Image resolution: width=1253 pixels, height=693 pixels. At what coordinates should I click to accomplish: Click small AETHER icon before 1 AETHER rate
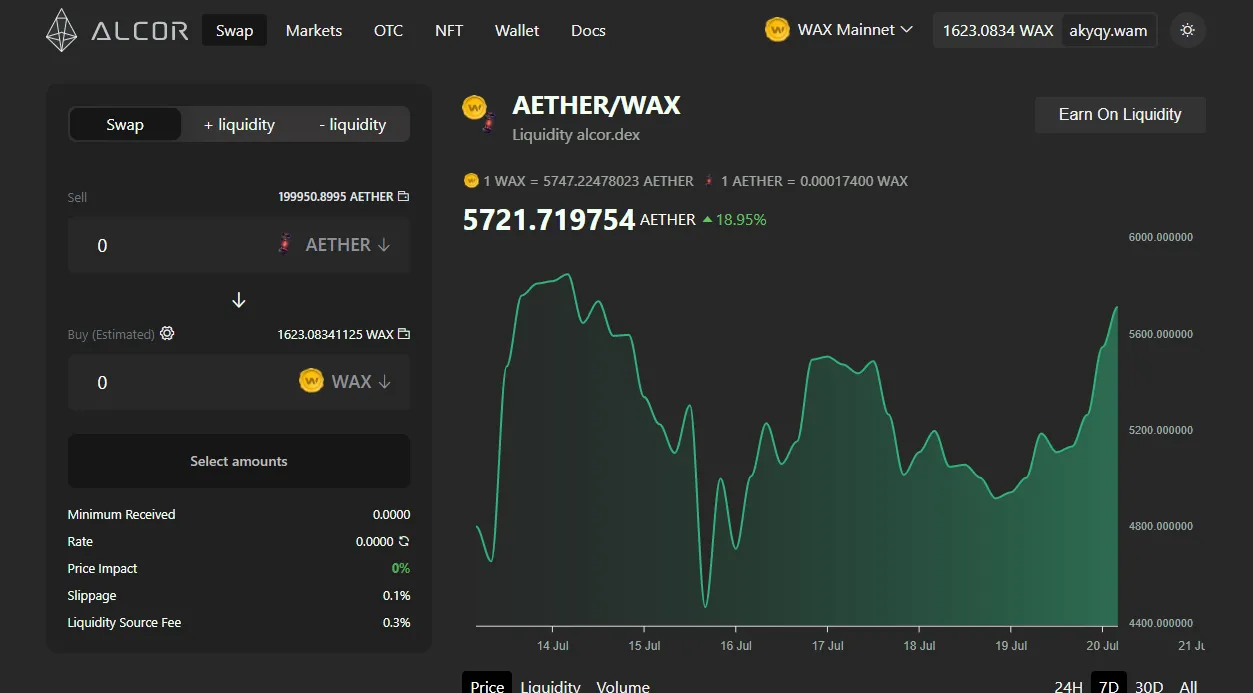coord(709,181)
